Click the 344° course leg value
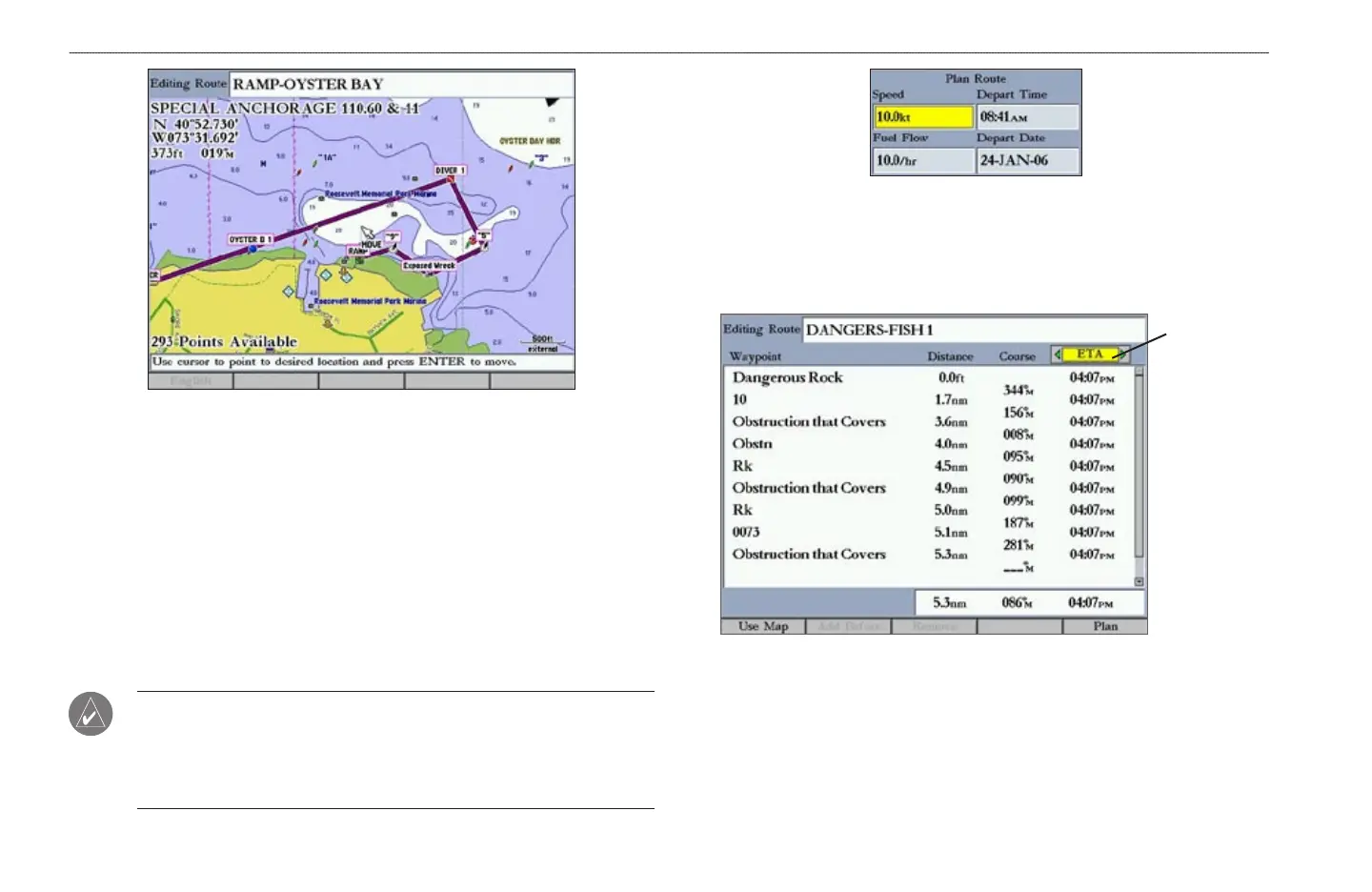Viewport: 1372px width, 892px height. click(1018, 390)
